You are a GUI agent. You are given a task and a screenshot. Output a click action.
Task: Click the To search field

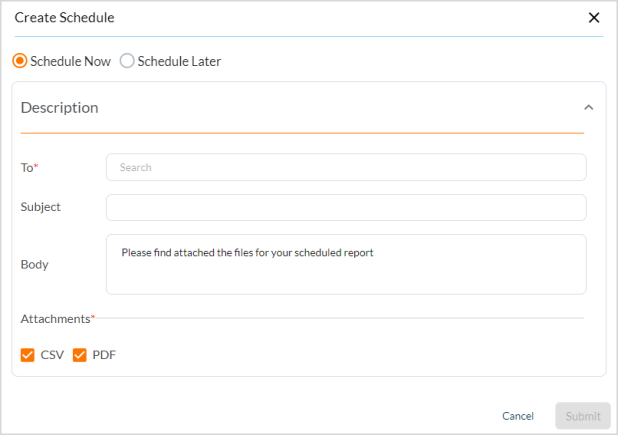[346, 167]
